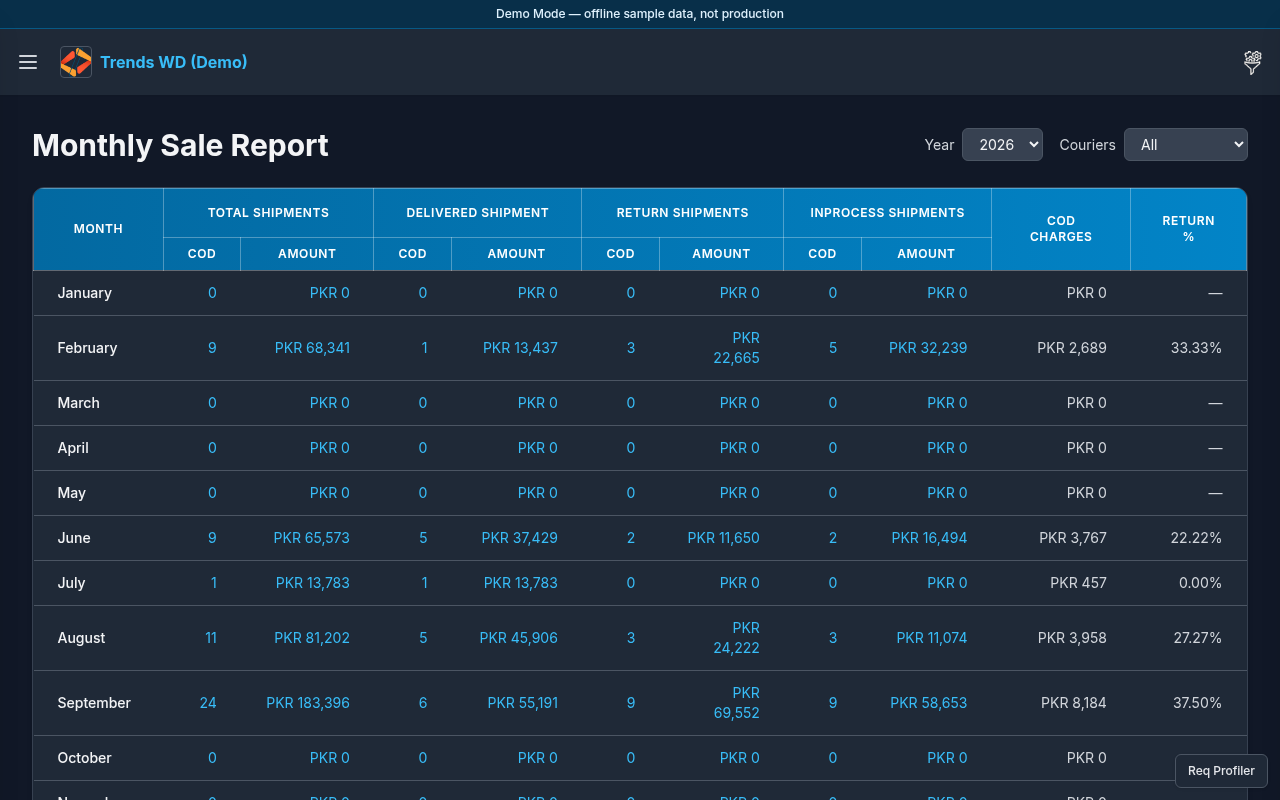Click July return rate 0.00%

click(1200, 583)
